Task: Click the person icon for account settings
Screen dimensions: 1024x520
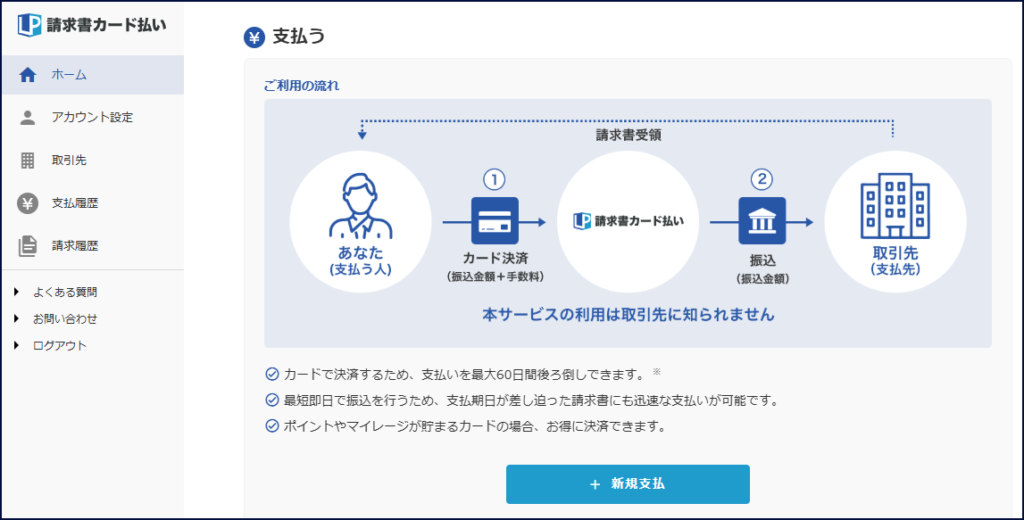Action: [x=28, y=118]
